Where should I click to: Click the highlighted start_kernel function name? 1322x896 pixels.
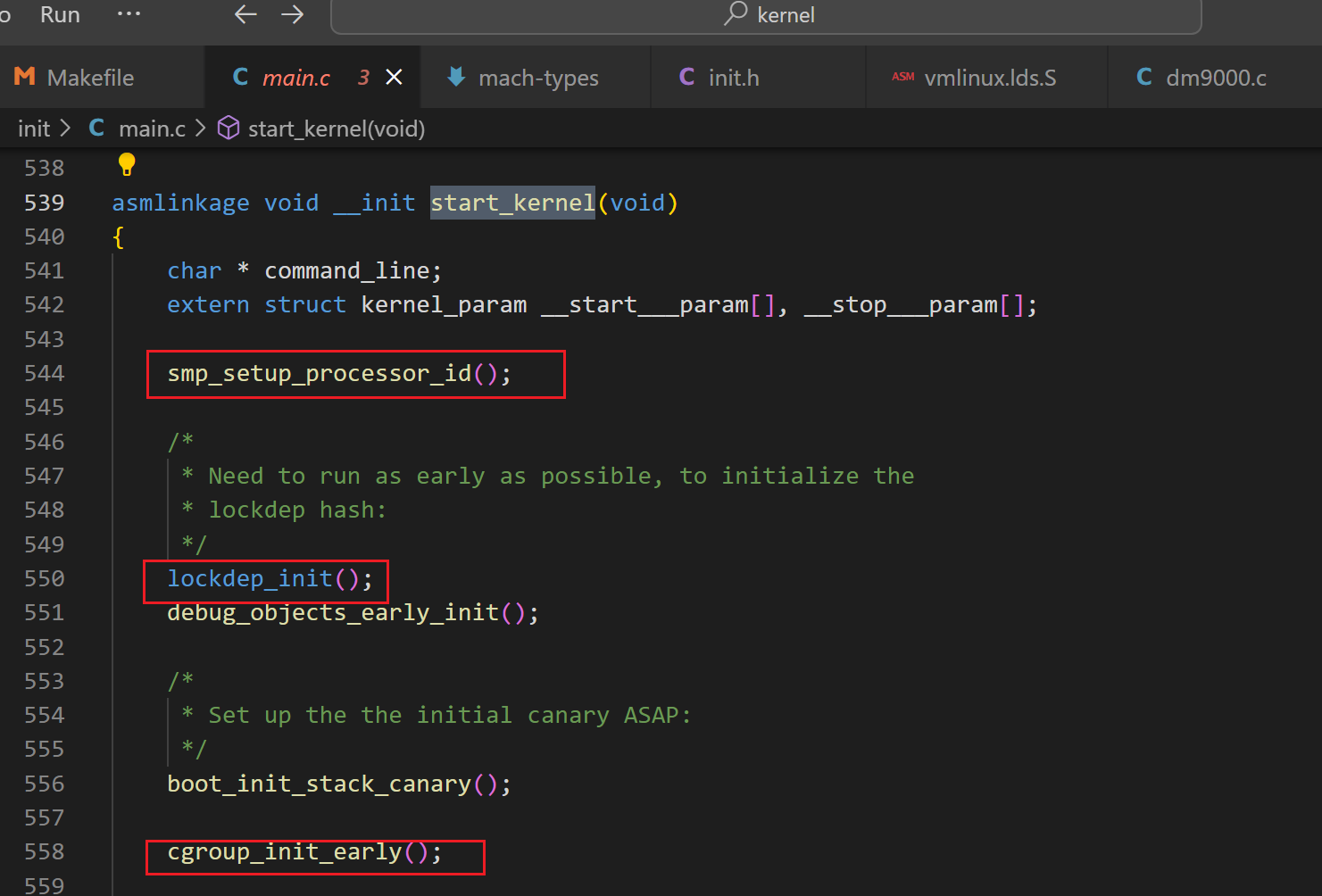click(x=512, y=203)
